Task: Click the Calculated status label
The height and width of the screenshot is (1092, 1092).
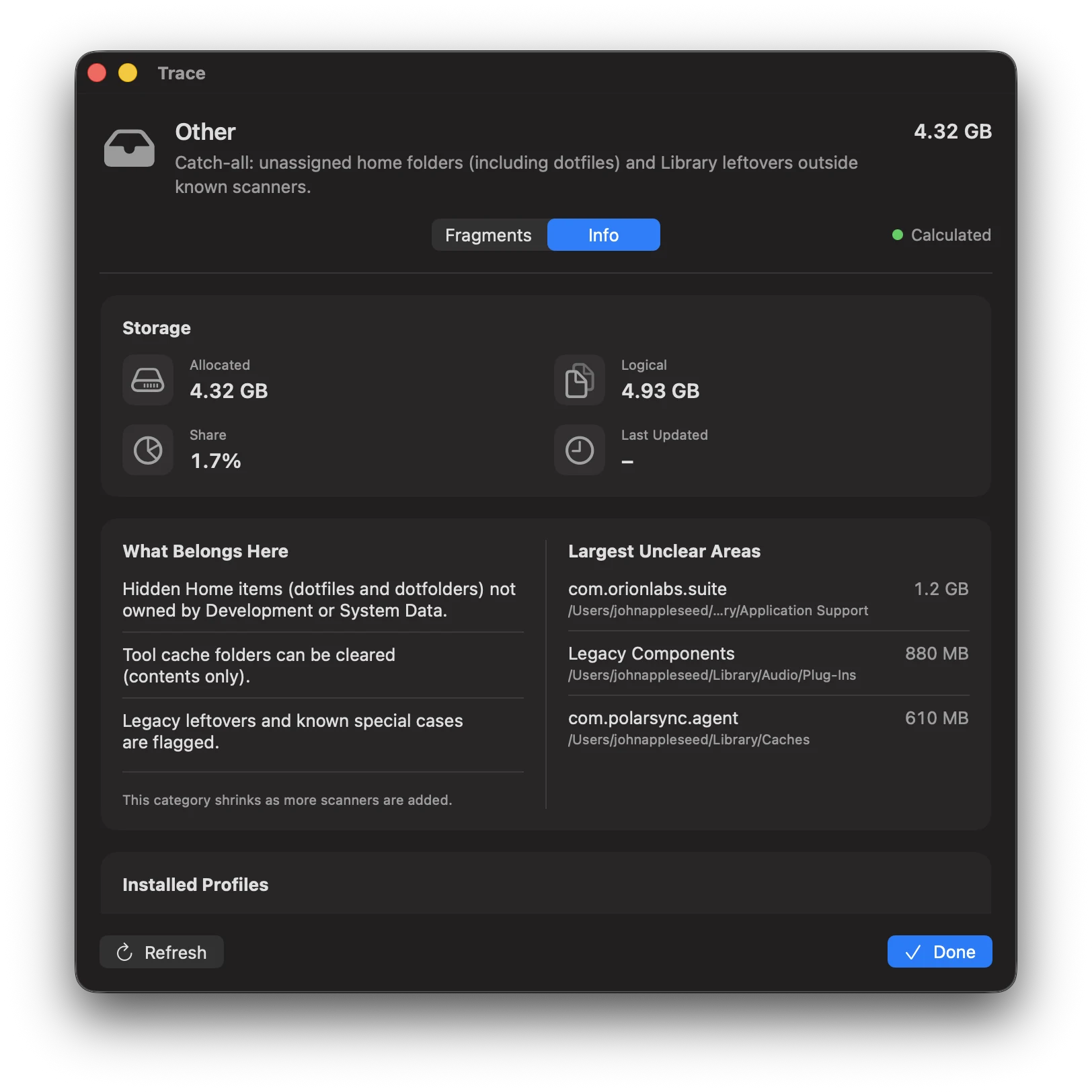Action: (951, 235)
